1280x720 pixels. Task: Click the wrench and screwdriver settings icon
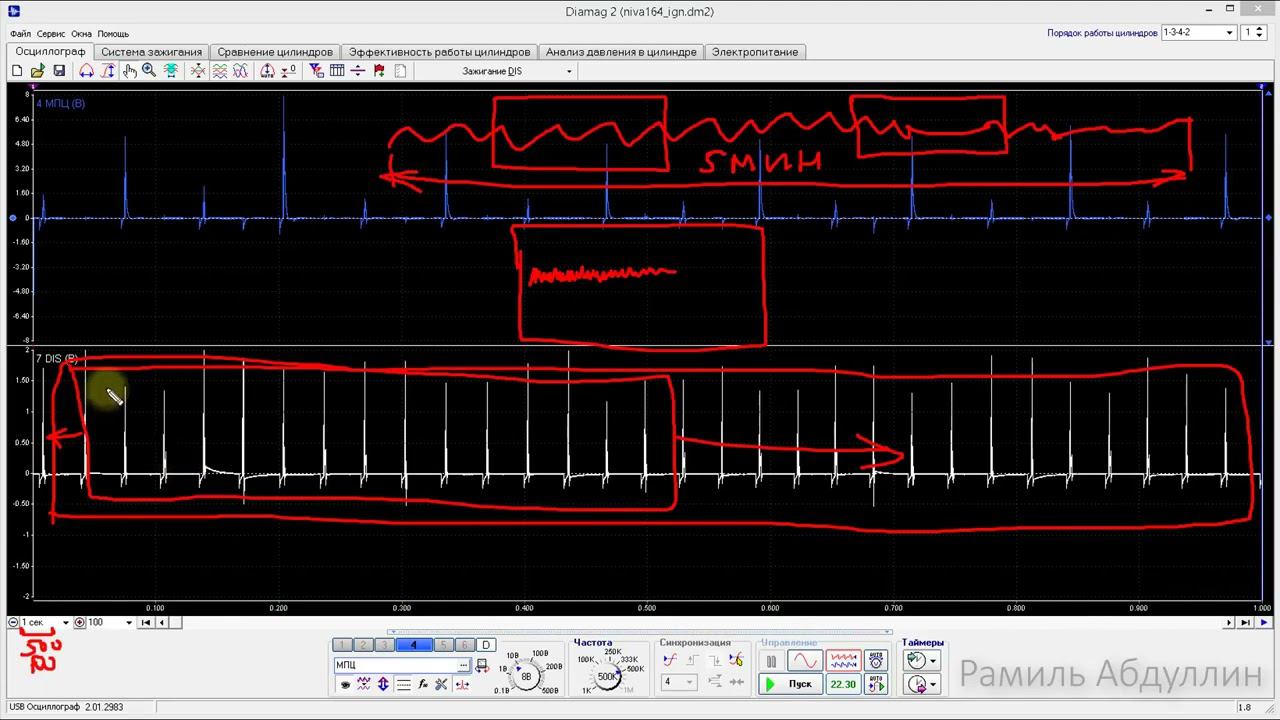441,685
